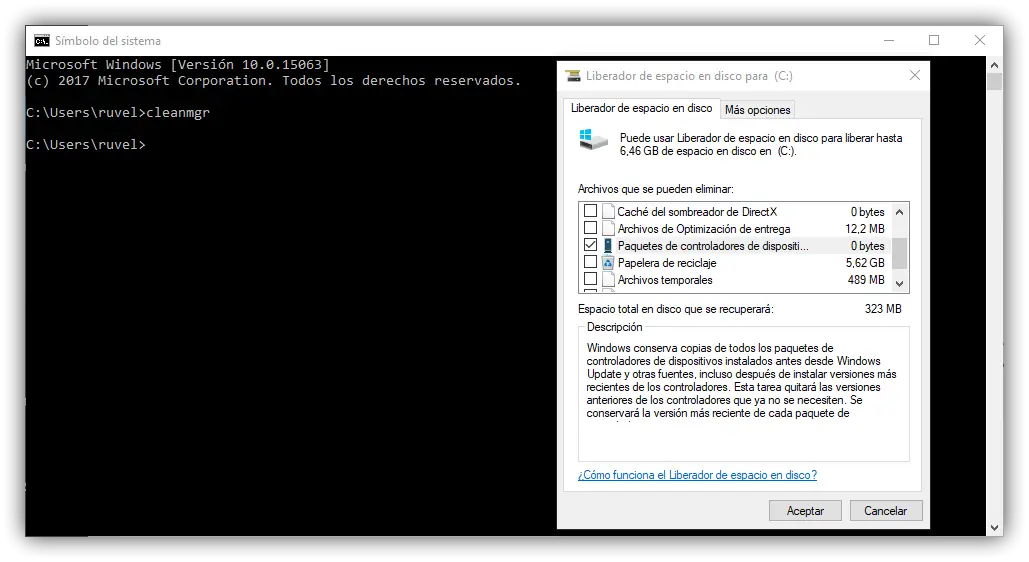The image size is (1029, 562).
Task: Check the Papelera de reciclaje checkbox
Action: tap(590, 262)
